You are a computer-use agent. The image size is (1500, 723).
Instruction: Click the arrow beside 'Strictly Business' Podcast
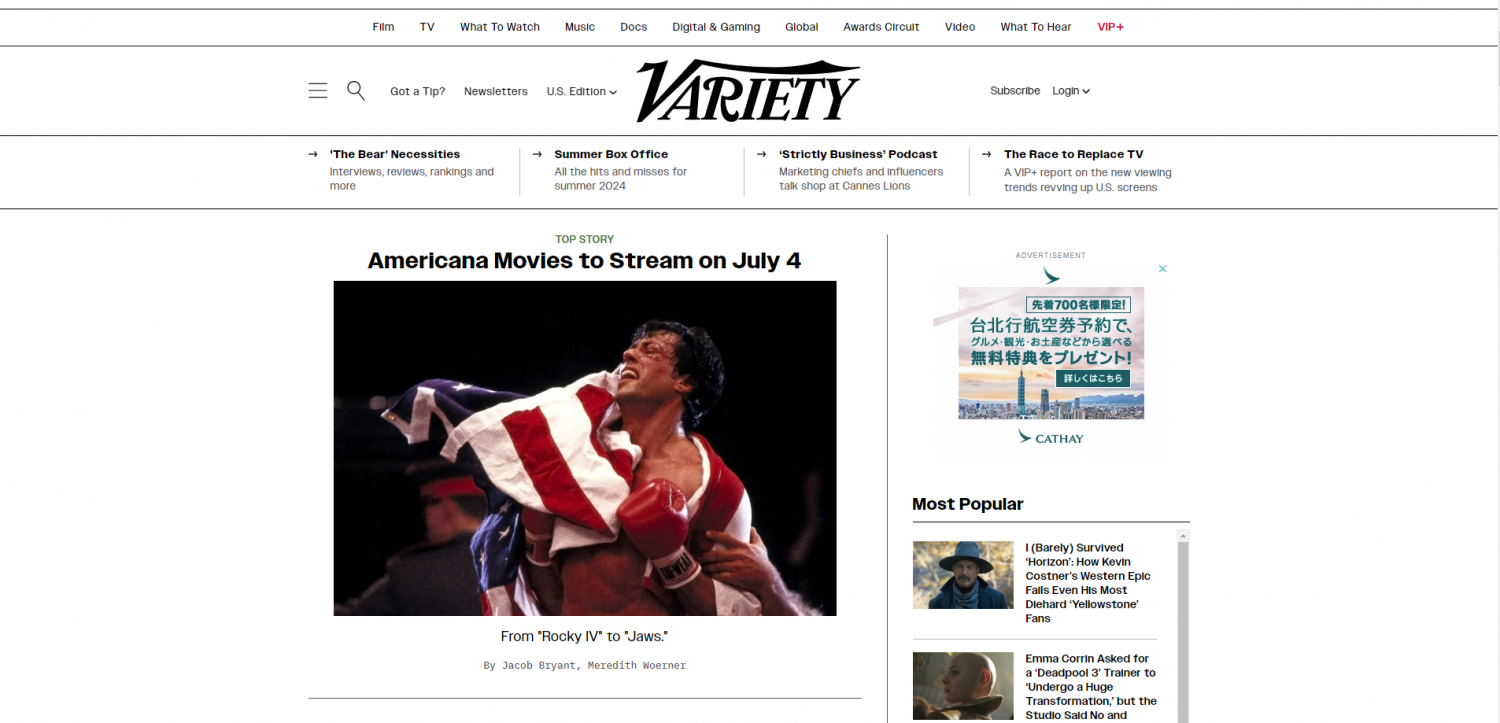coord(763,154)
